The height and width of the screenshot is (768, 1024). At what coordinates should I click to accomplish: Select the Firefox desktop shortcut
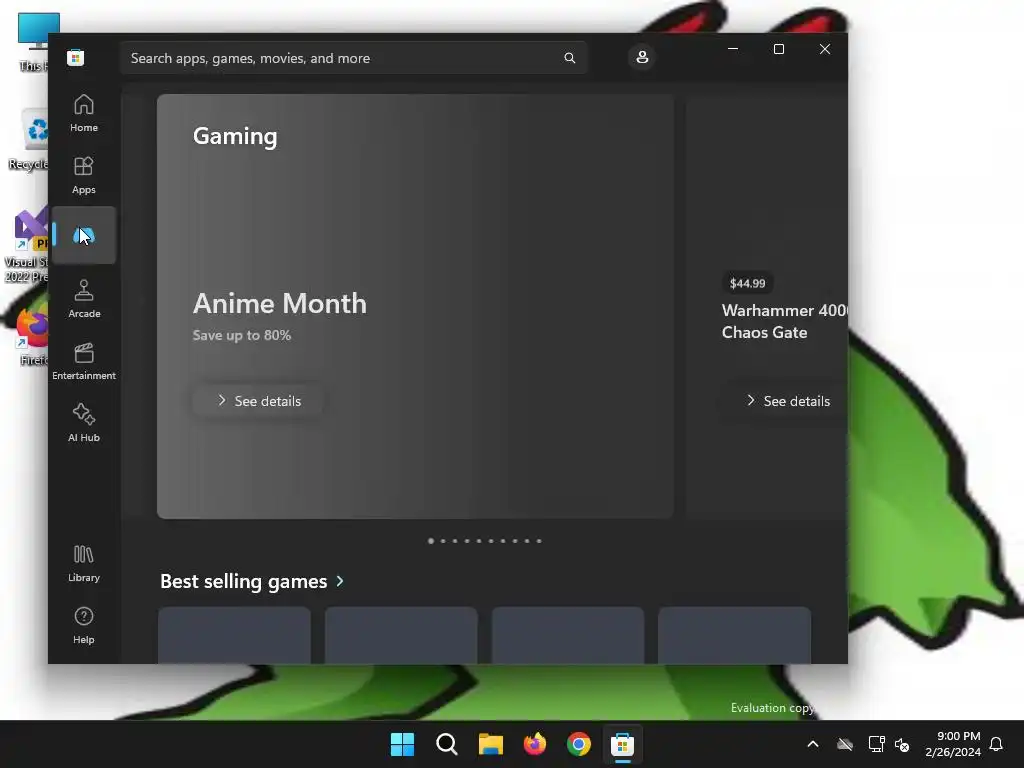[x=31, y=336]
